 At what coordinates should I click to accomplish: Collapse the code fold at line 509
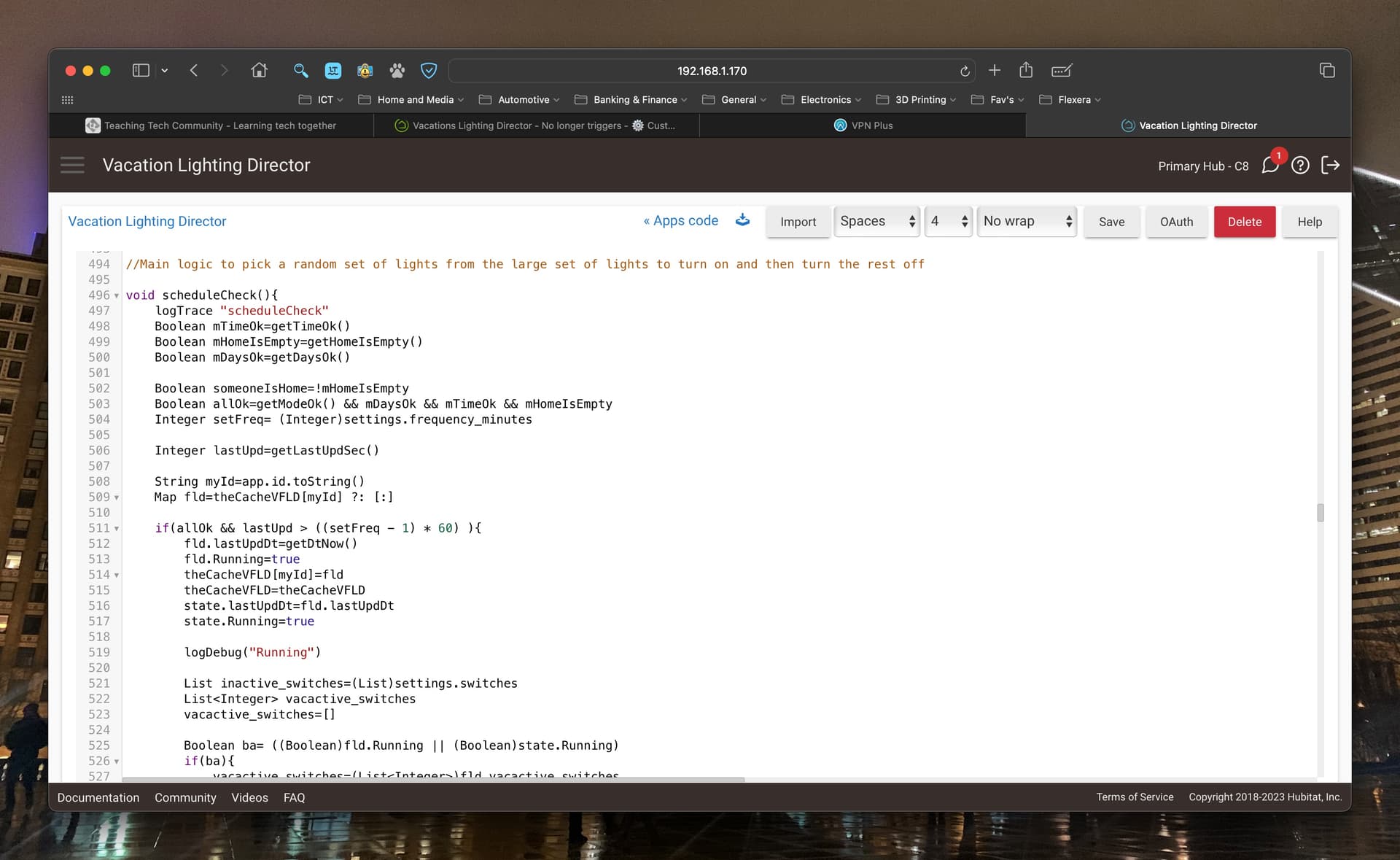(117, 498)
